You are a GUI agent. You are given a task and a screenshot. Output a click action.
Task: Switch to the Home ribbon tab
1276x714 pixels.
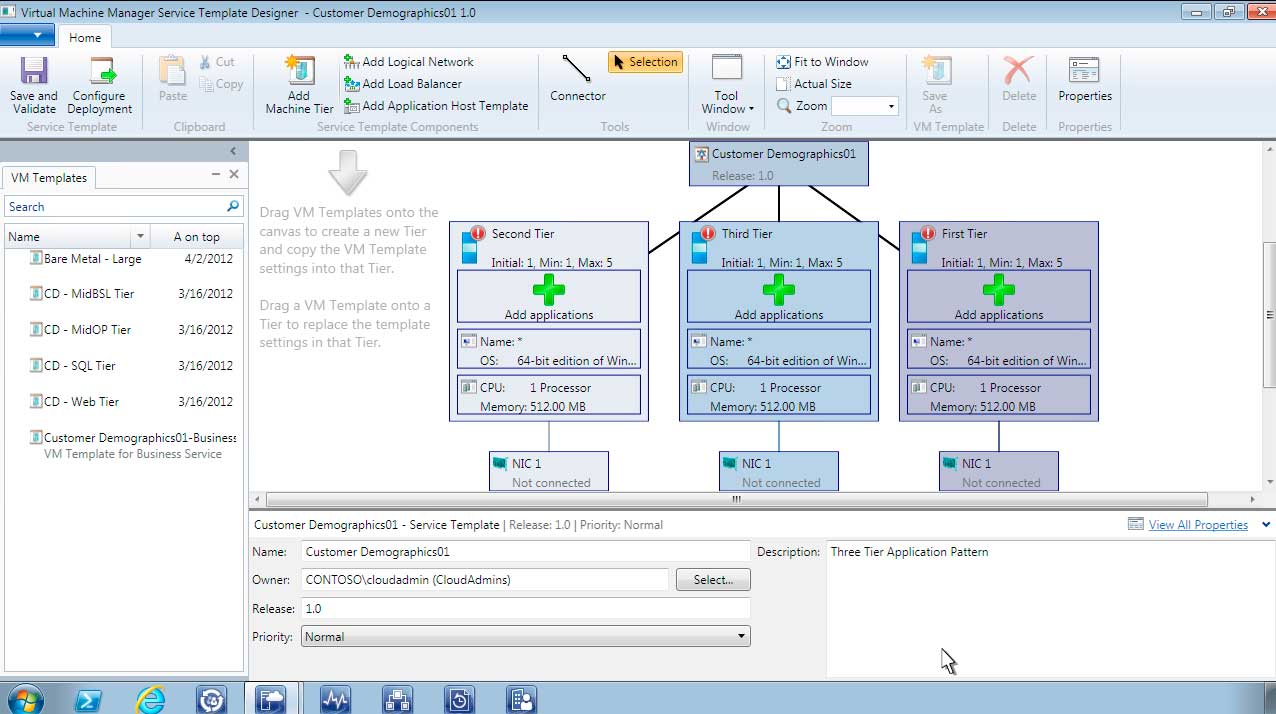85,37
